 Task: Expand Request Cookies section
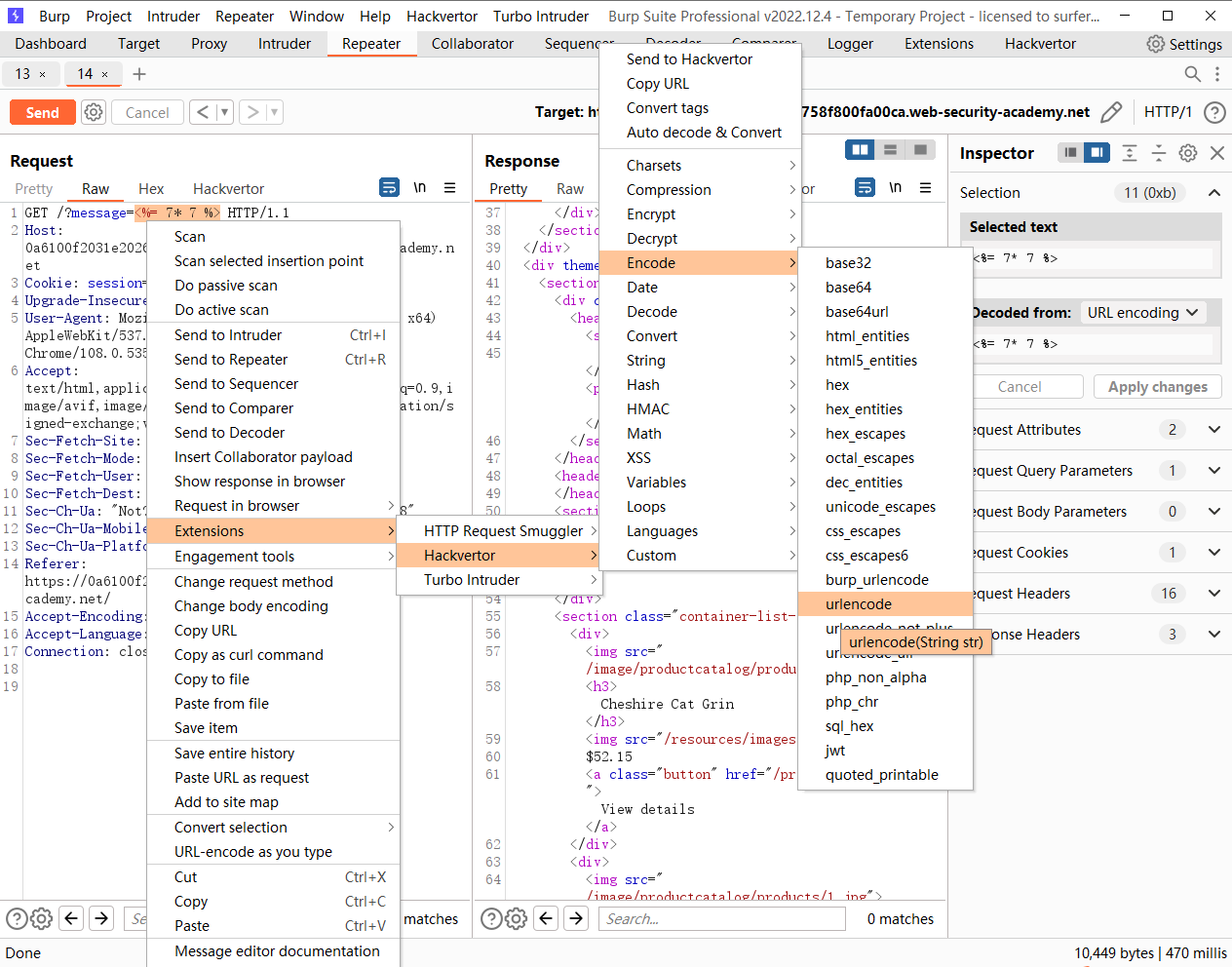tap(1214, 553)
